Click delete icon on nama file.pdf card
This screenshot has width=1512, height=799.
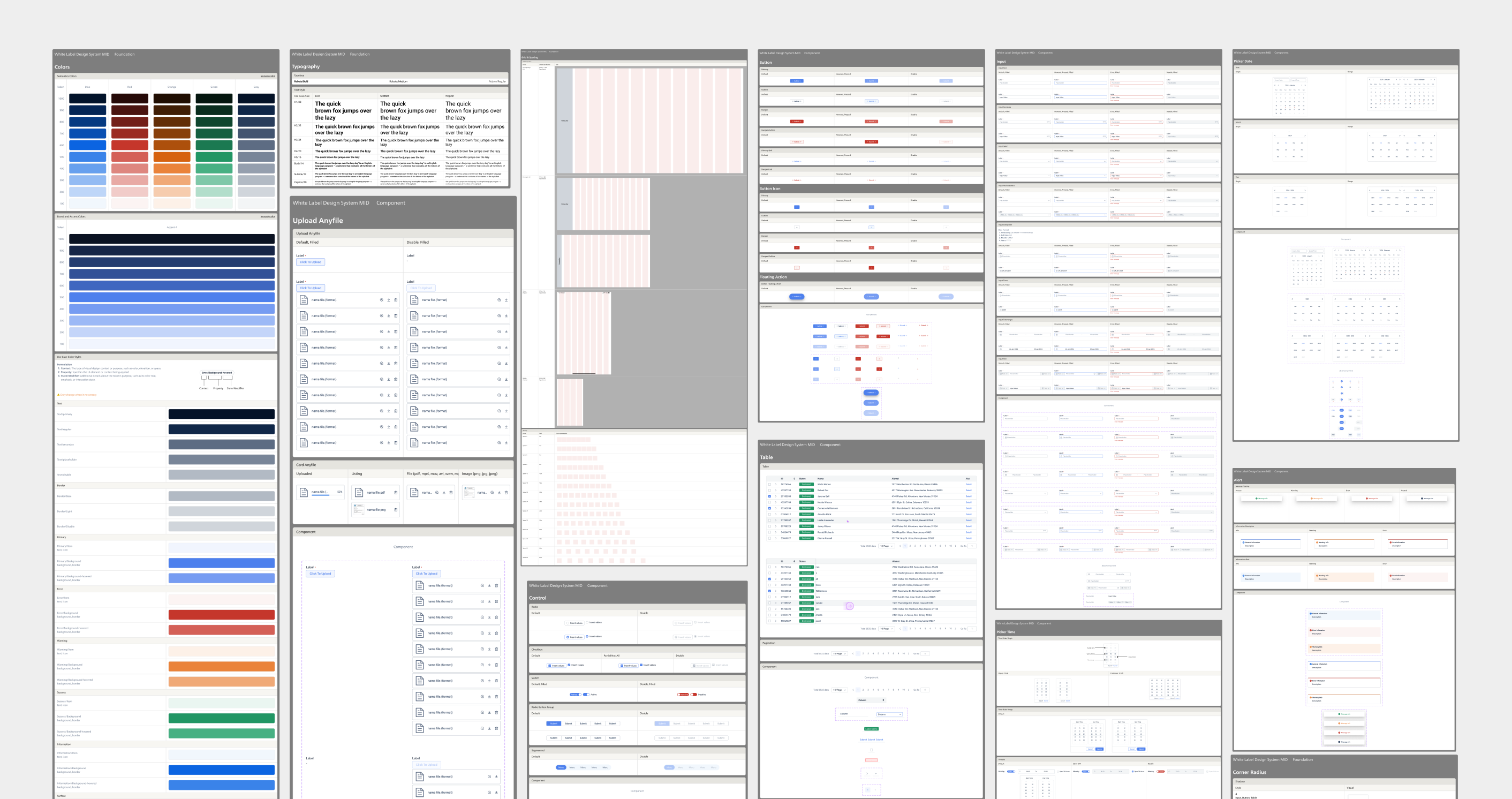(x=396, y=493)
